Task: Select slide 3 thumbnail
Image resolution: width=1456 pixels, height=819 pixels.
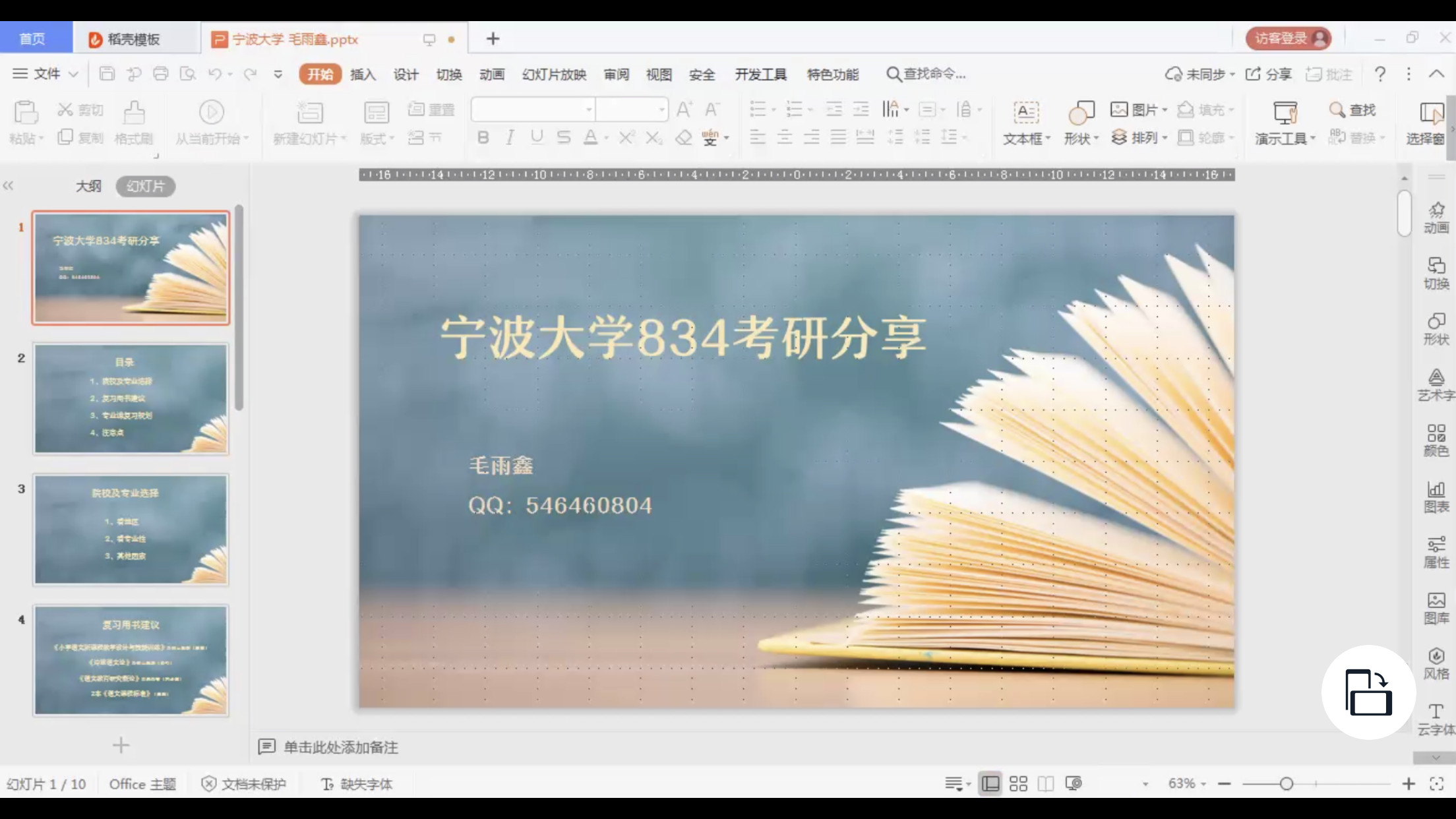Action: (131, 530)
